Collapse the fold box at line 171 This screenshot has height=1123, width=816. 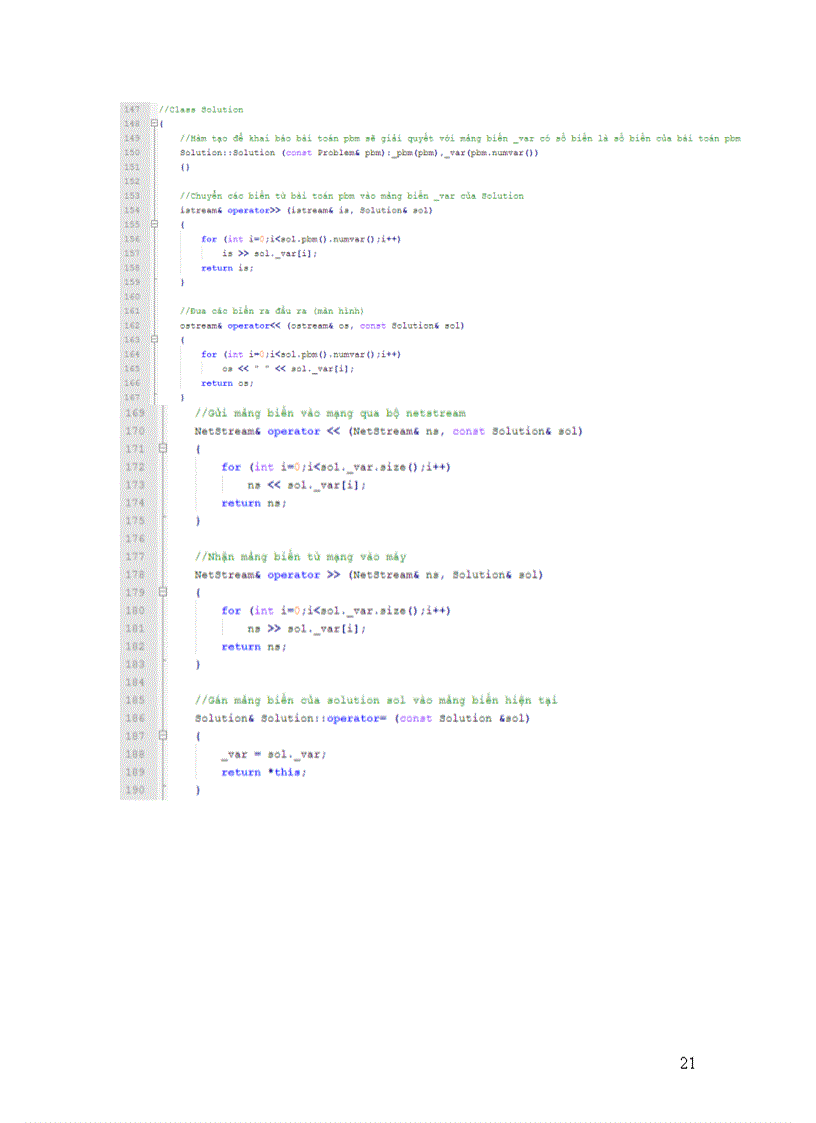[x=163, y=449]
